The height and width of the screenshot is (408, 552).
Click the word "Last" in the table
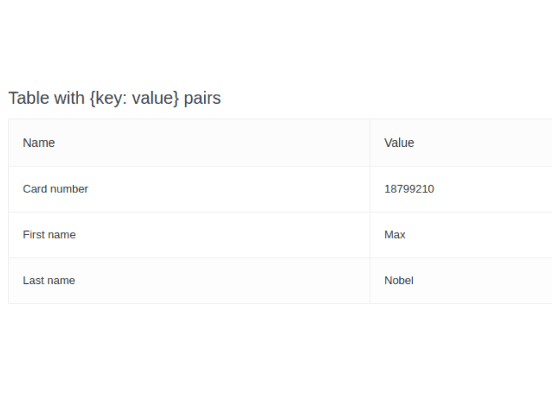point(33,281)
